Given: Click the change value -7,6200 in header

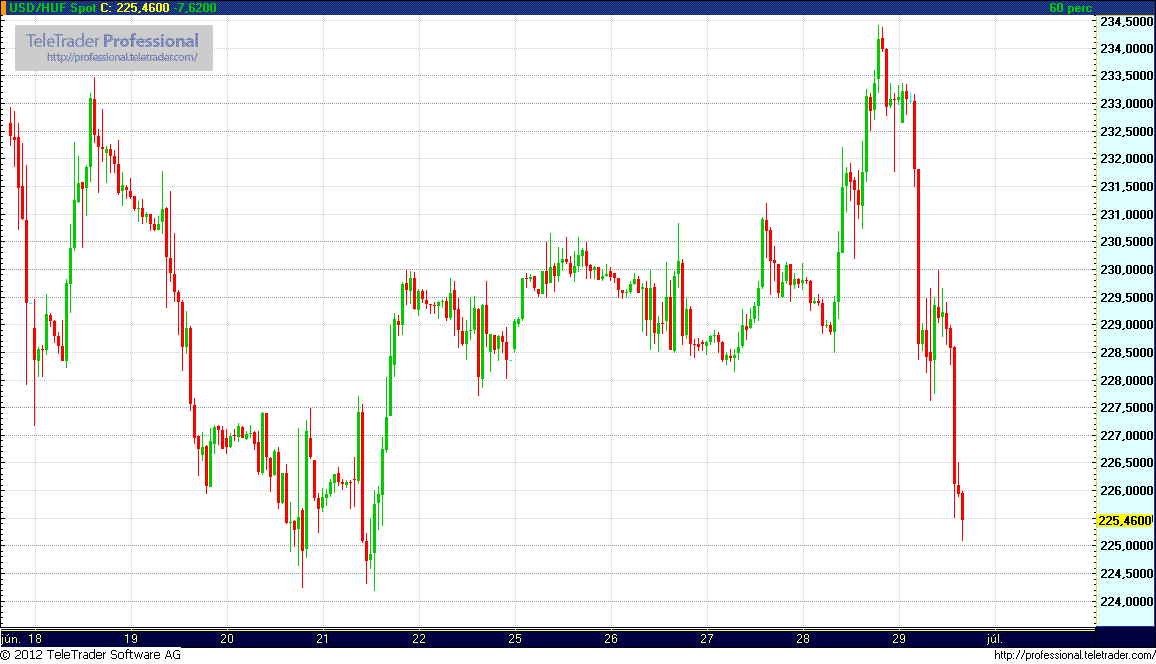Looking at the screenshot, I should click(195, 7).
